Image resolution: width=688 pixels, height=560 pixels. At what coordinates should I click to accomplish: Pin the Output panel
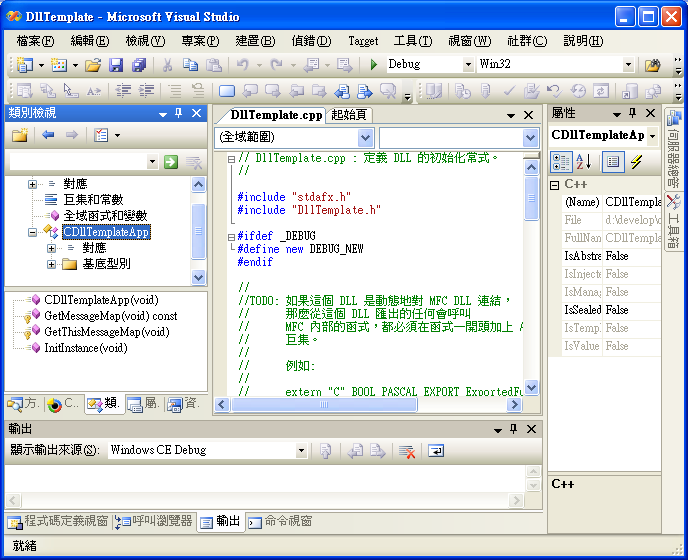(x=513, y=429)
